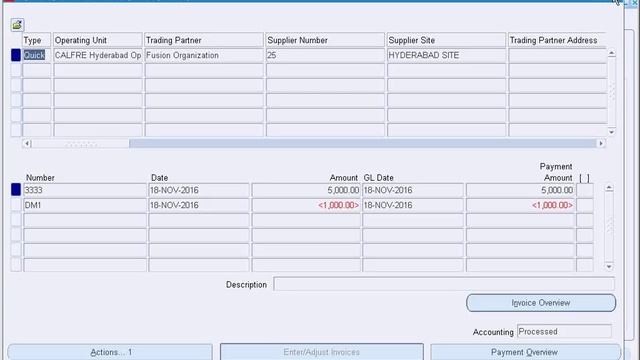640x360 pixels.
Task: Select row indicator for invoice DM1
Action: pos(16,205)
